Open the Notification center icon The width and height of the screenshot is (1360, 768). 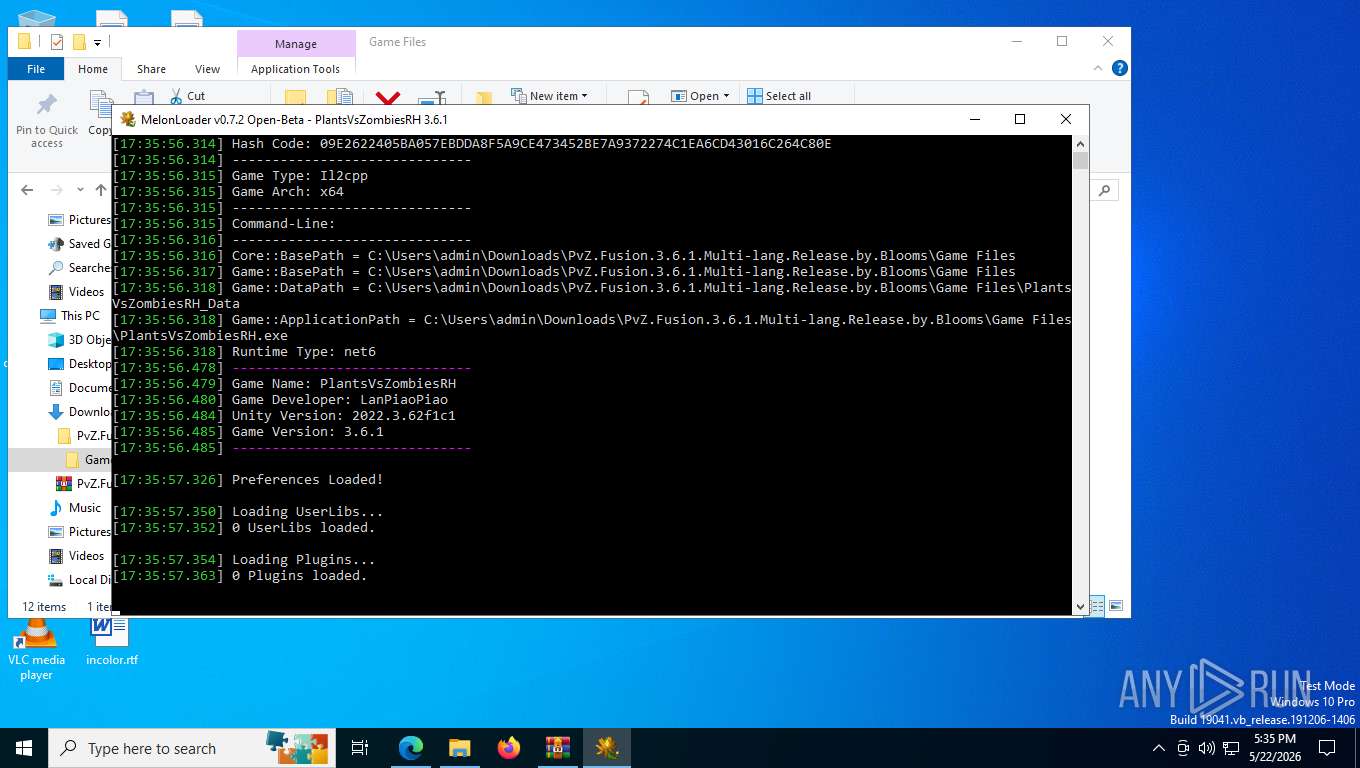(x=1327, y=748)
